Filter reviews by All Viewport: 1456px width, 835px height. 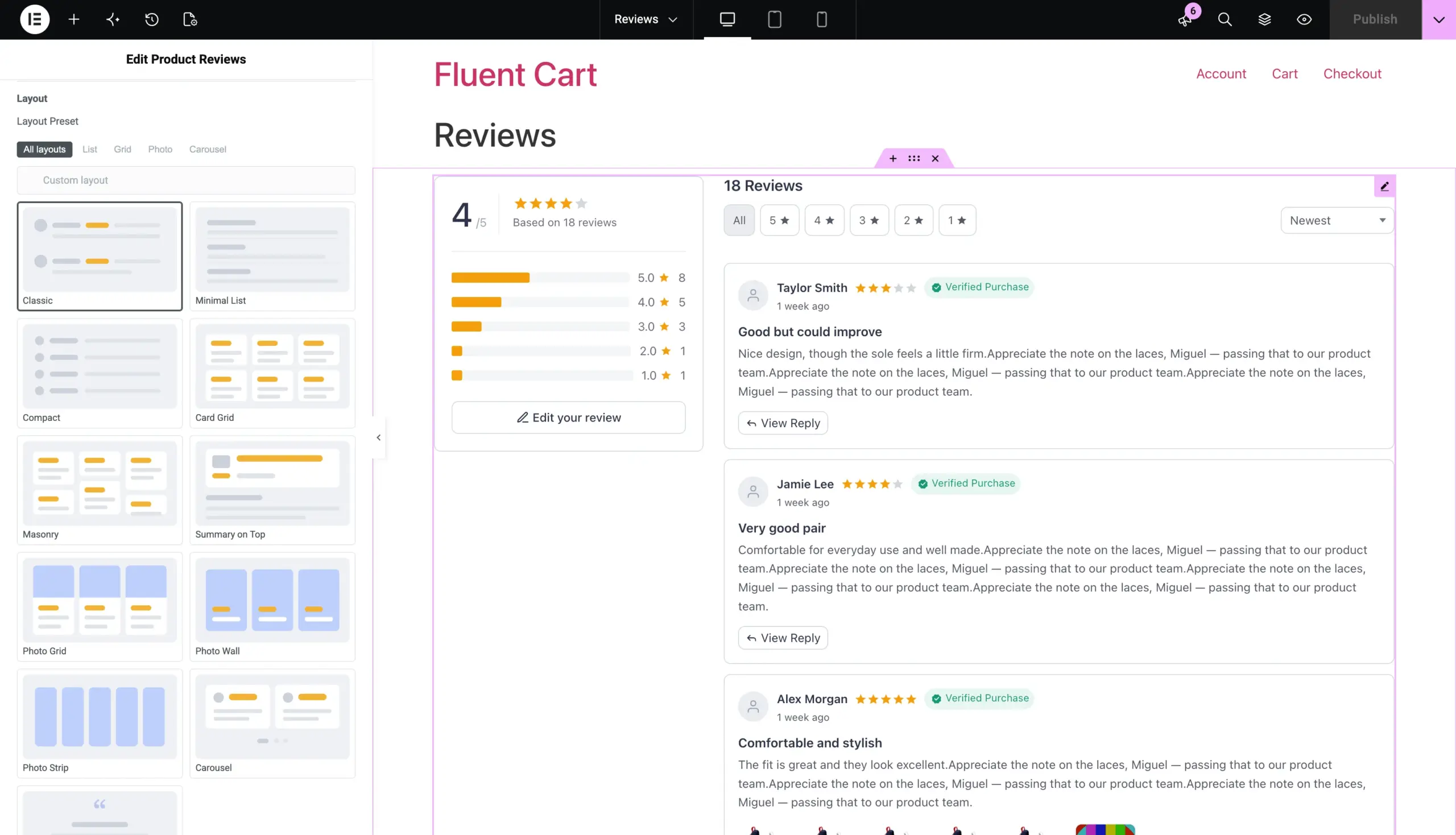(x=739, y=220)
